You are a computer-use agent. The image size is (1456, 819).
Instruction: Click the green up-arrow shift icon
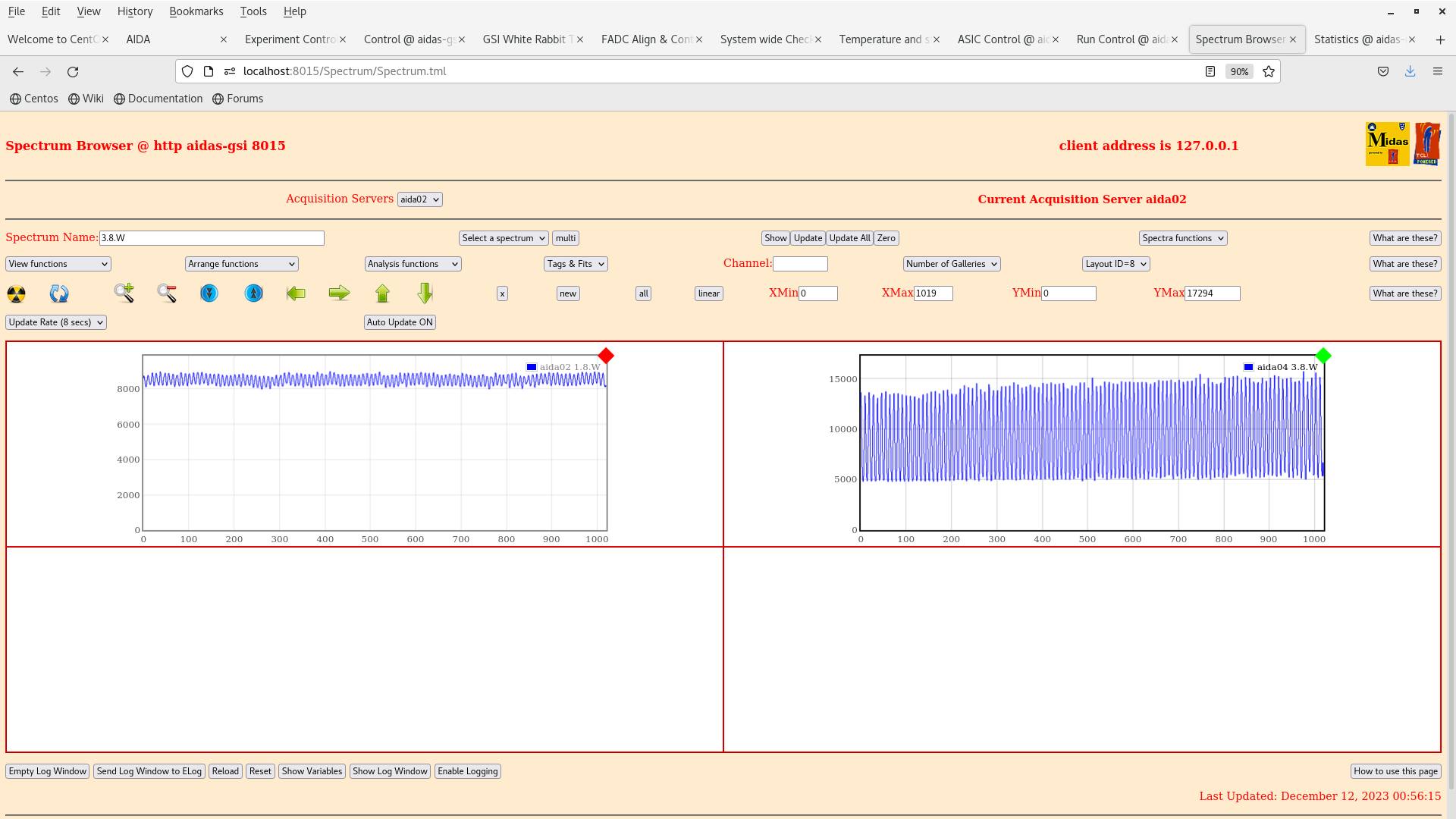tap(383, 293)
